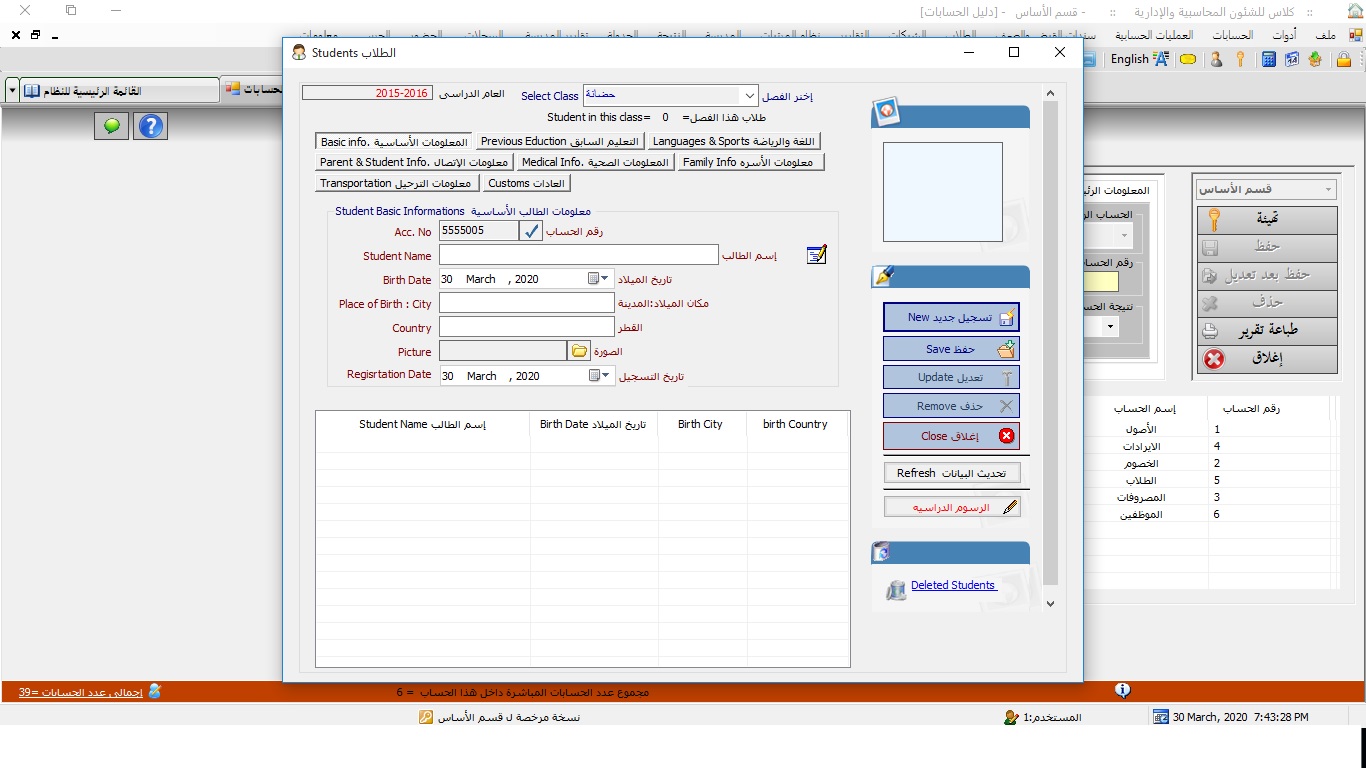1366x768 pixels.
Task: Open the الرسوم الدراسيه fees button
Action: (951, 507)
